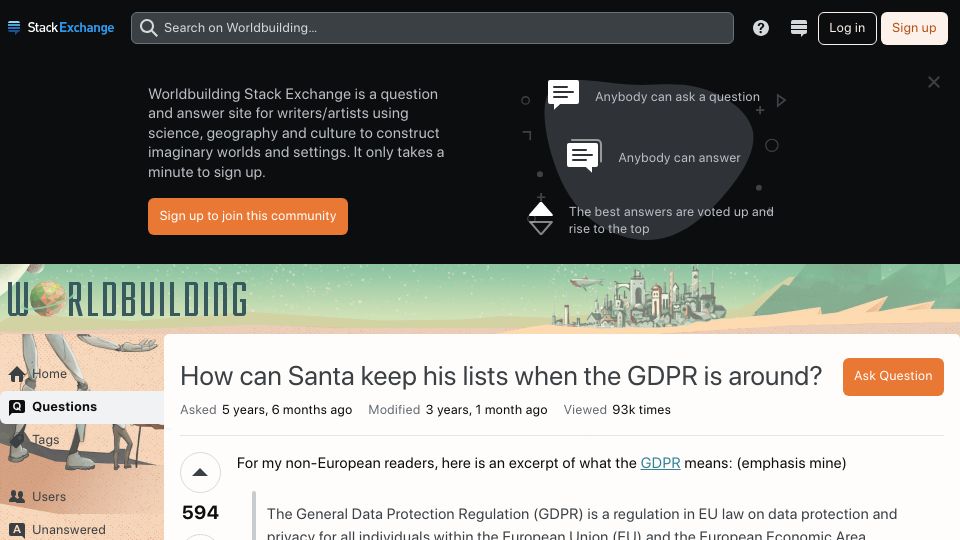The width and height of the screenshot is (960, 540).
Task: Open the Home sidebar item
Action: click(82, 373)
